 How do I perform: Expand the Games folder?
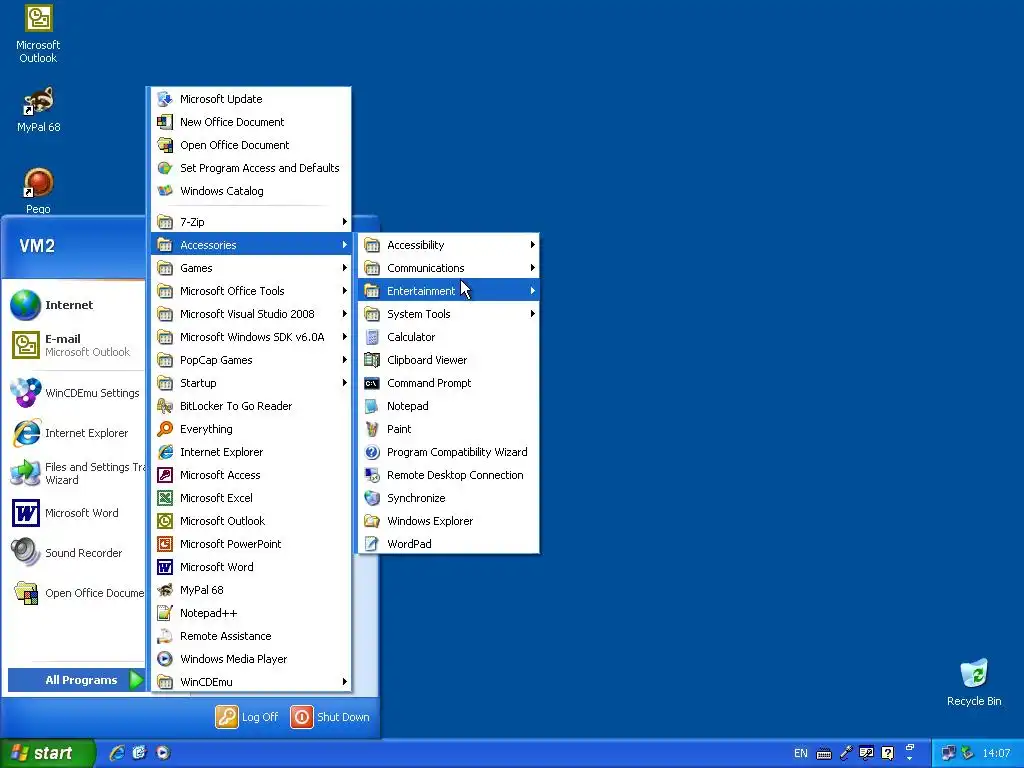[x=251, y=268]
